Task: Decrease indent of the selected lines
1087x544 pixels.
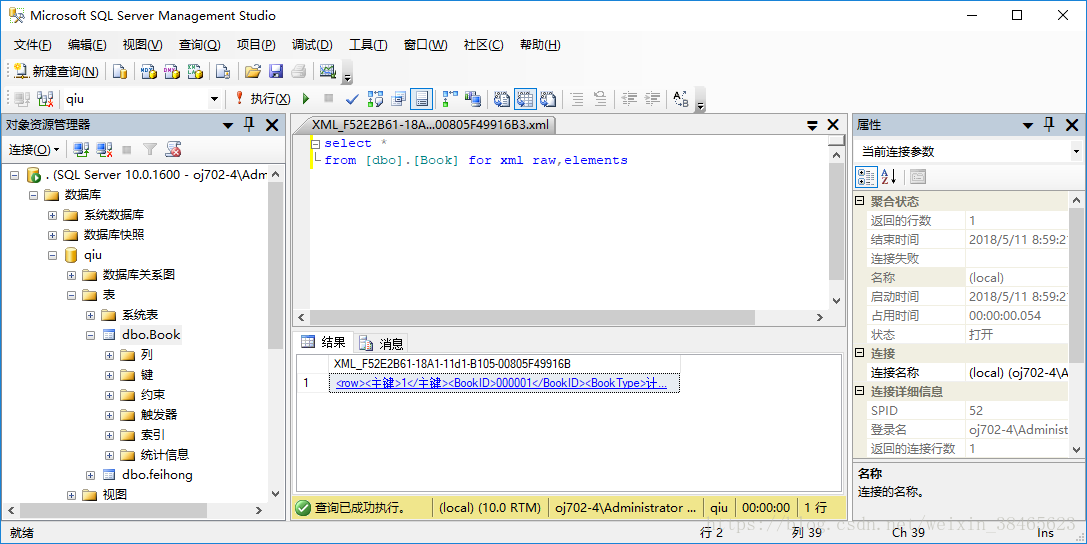Action: coord(629,99)
